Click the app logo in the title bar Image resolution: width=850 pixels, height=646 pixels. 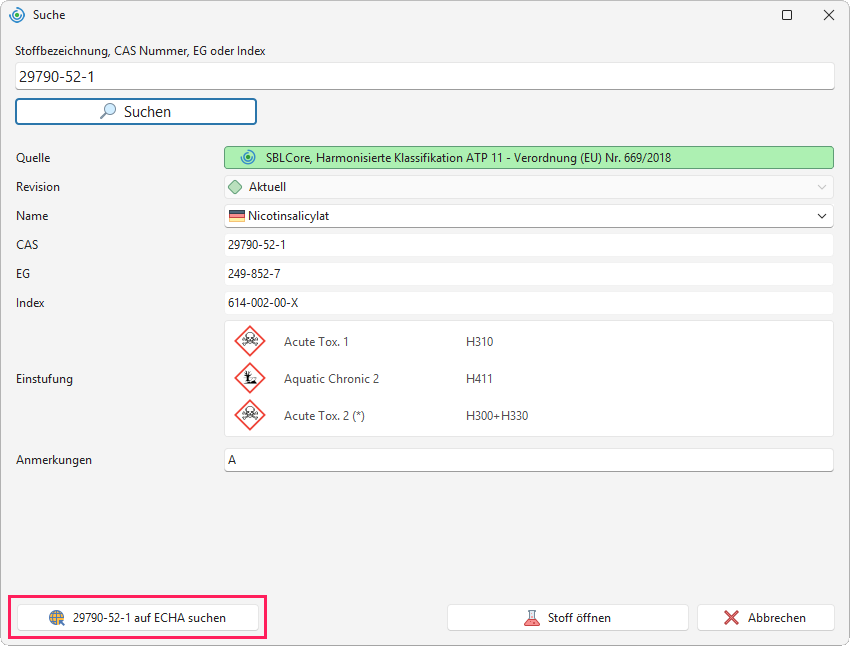click(x=17, y=15)
